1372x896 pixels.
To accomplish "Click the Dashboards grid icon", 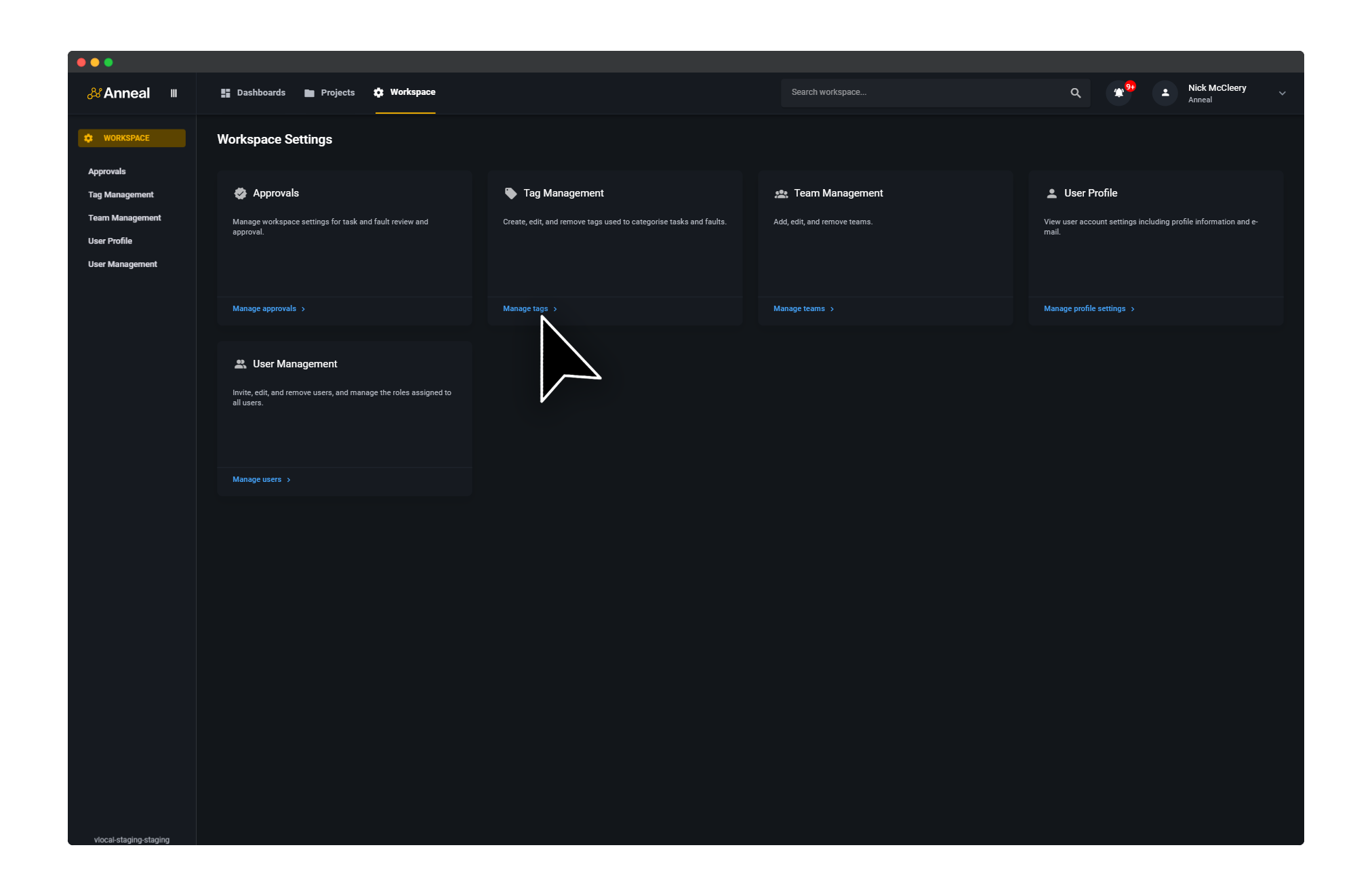I will pos(226,93).
